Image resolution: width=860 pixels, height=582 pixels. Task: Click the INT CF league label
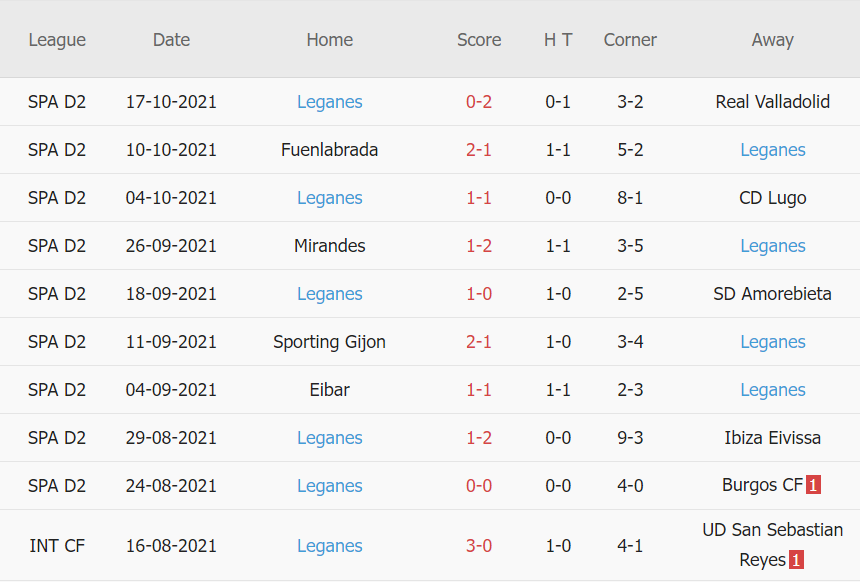pos(57,546)
